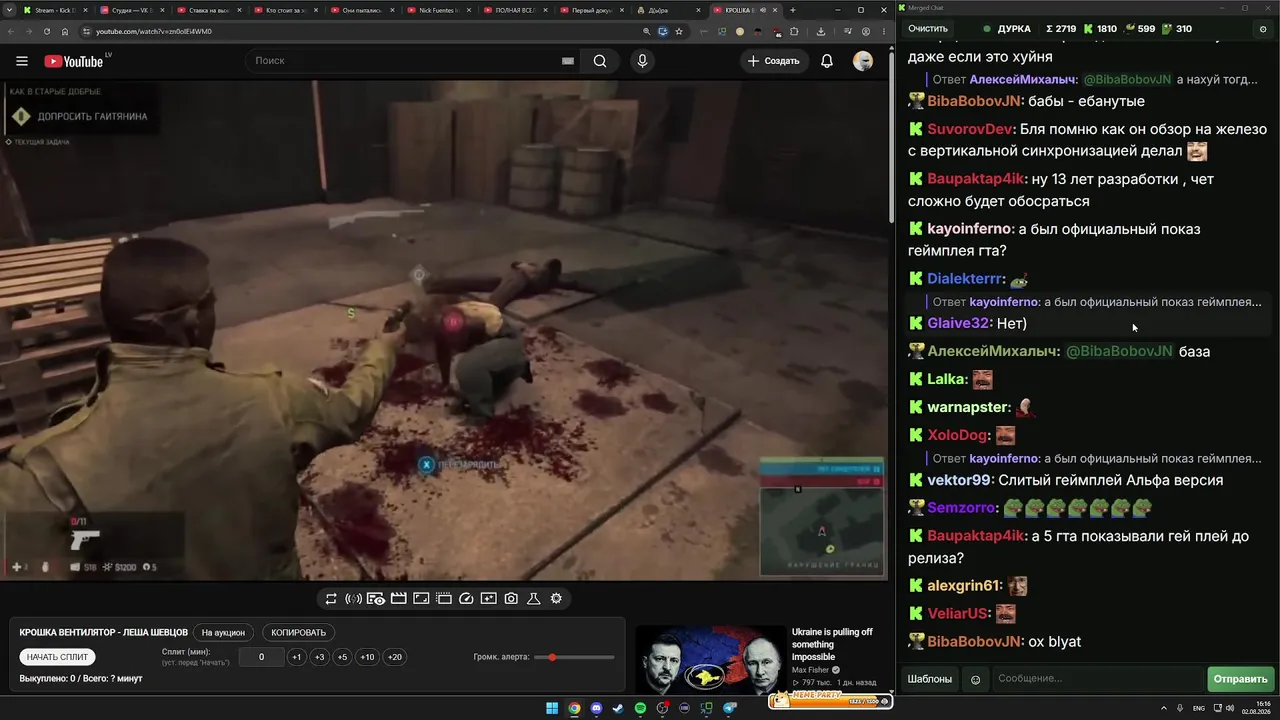Bookmark this page with the star icon

point(679,31)
